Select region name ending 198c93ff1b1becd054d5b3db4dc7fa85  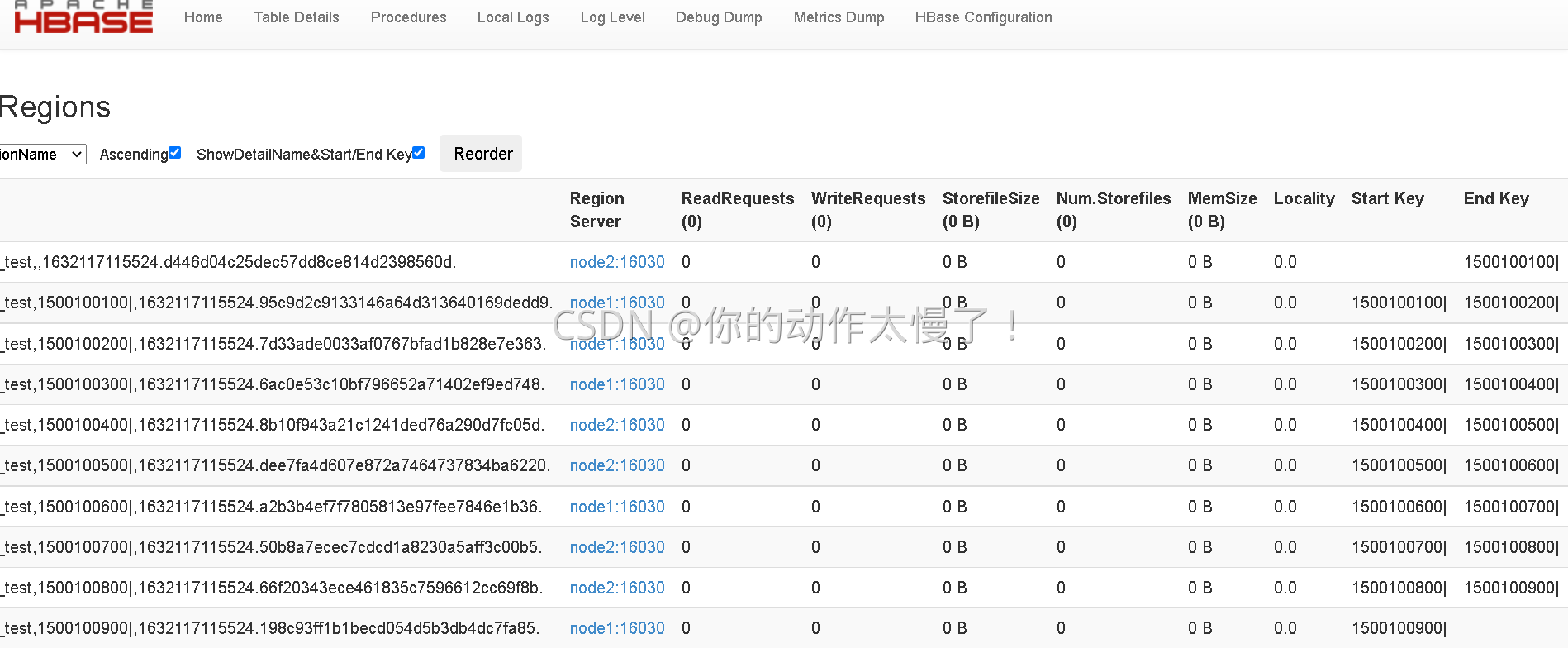(269, 628)
